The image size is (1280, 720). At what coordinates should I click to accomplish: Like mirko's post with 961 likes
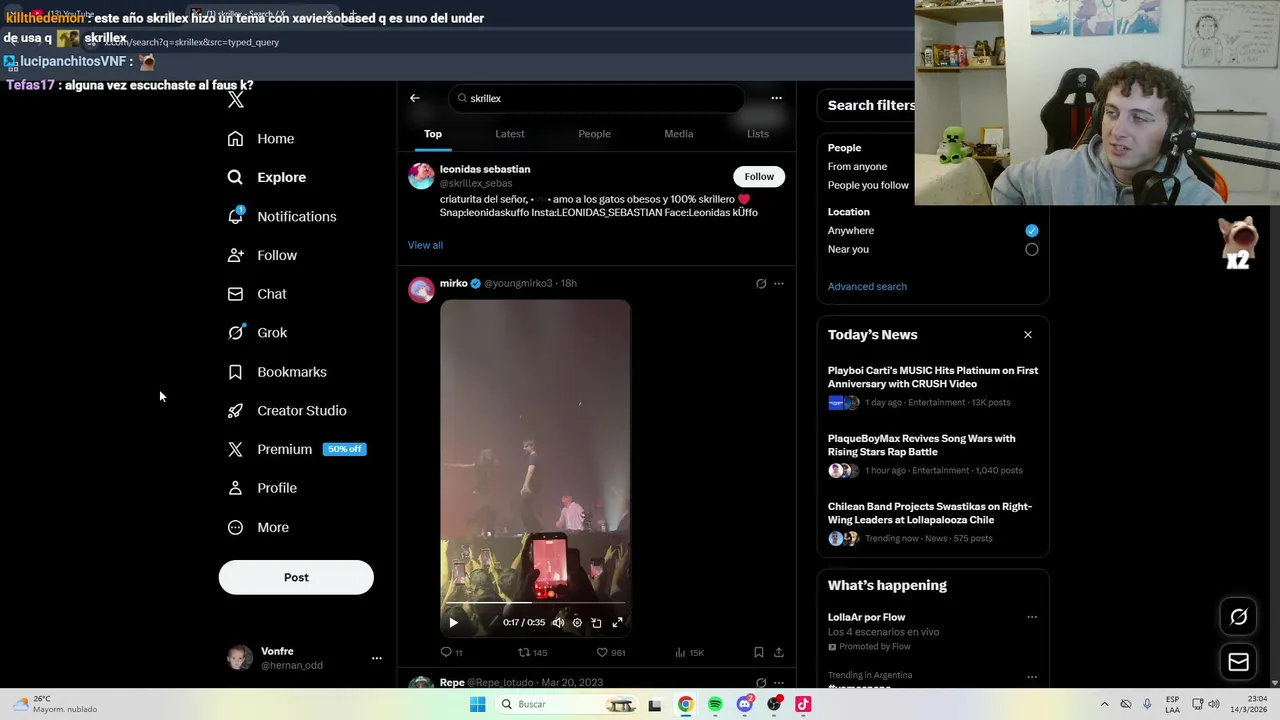(611, 652)
